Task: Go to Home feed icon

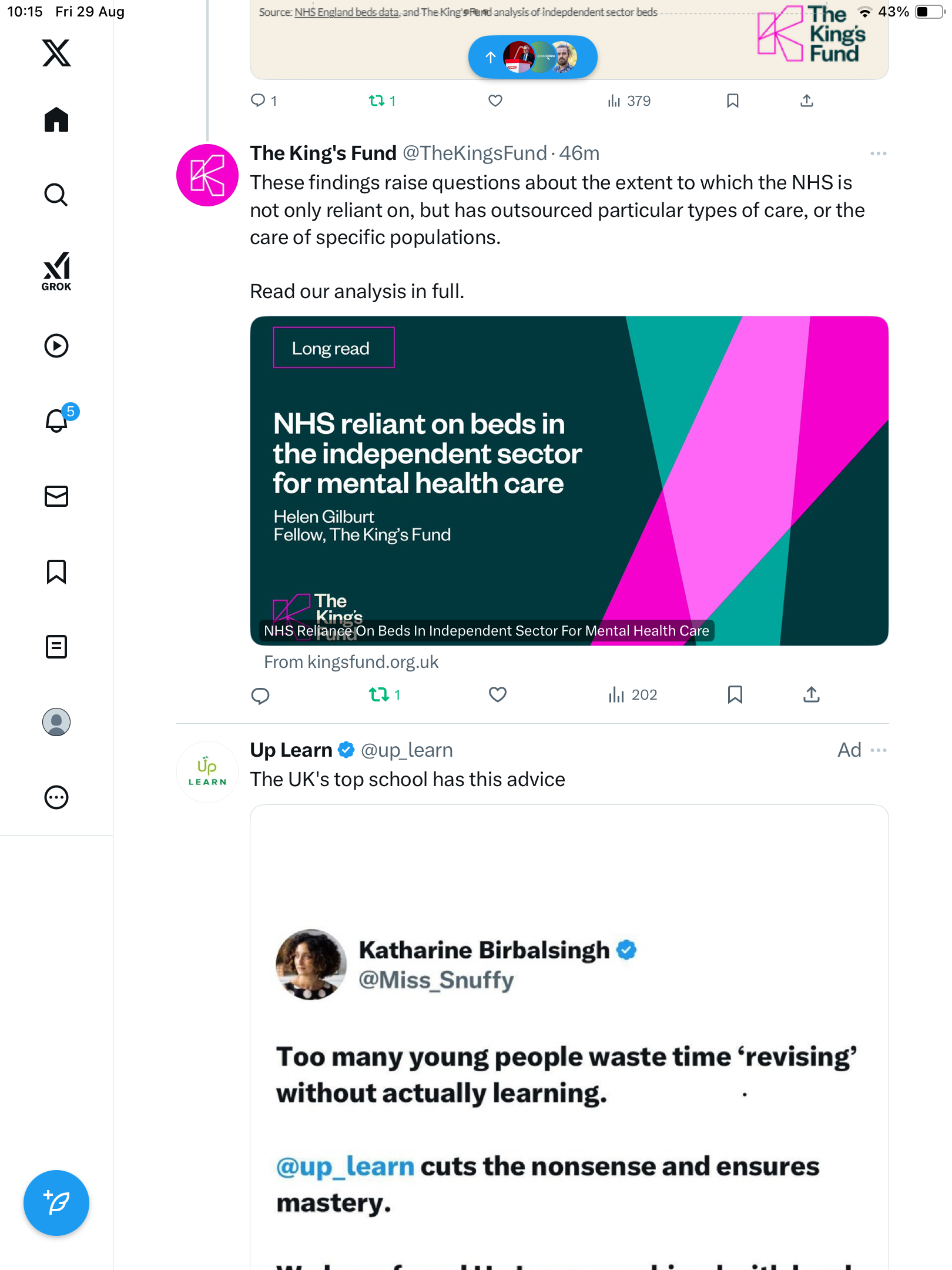Action: 56,120
